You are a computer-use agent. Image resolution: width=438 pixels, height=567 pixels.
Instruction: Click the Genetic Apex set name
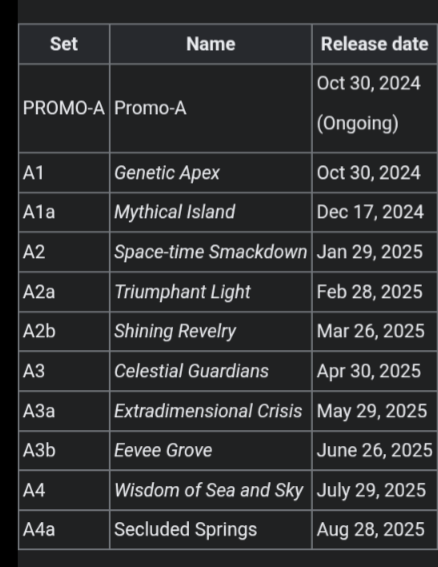[167, 173]
